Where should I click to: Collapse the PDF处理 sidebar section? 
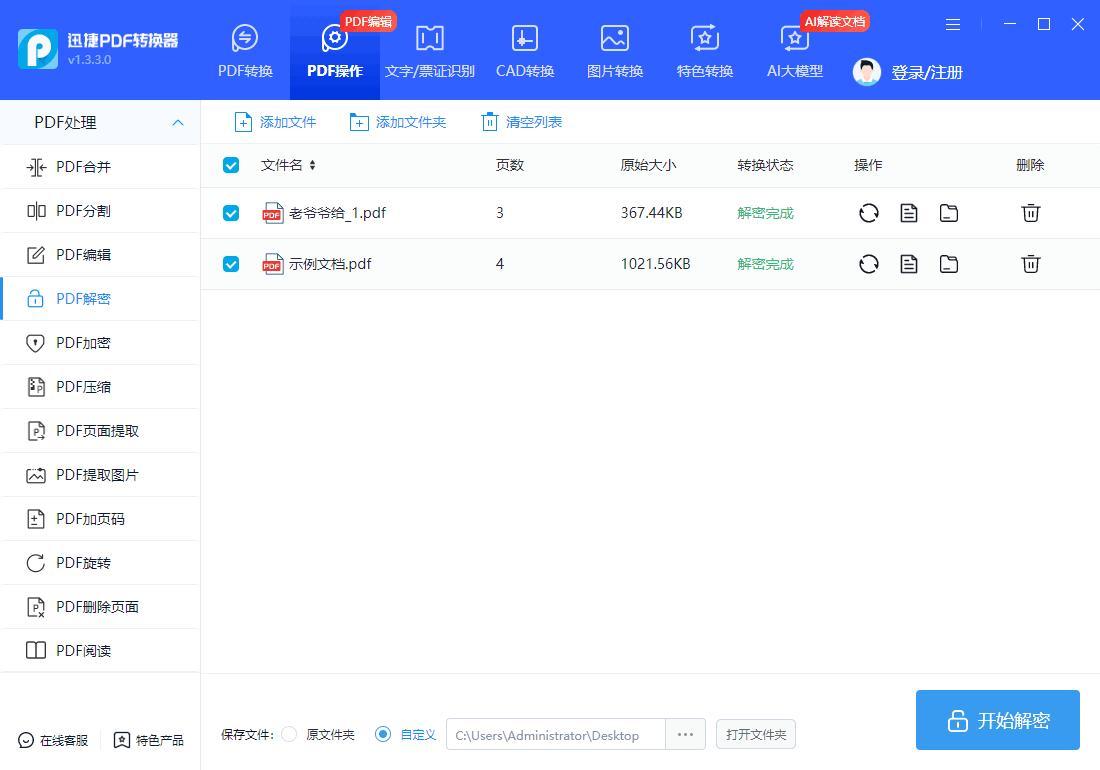(178, 123)
